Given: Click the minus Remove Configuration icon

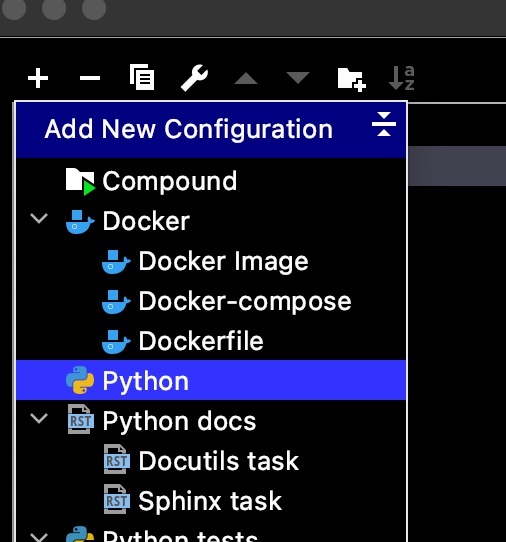Looking at the screenshot, I should click(x=90, y=78).
